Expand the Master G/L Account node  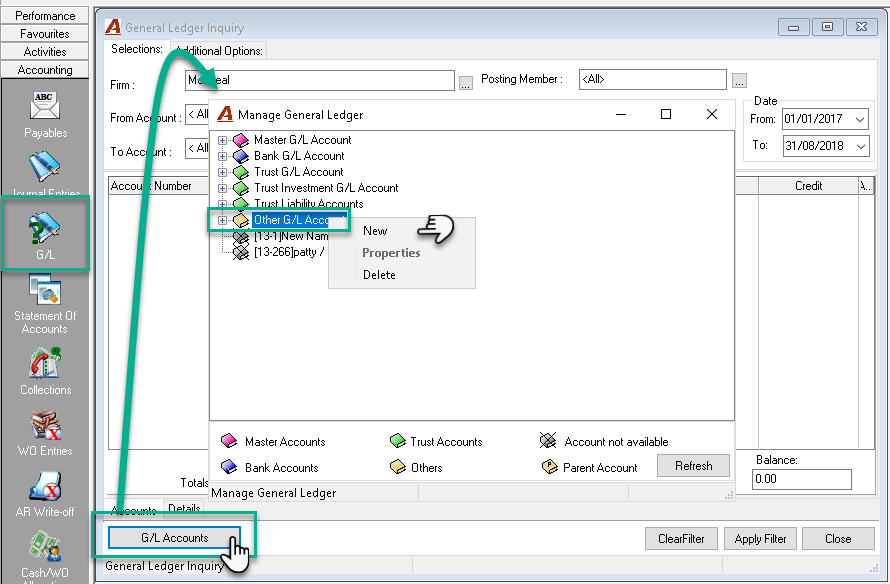pos(222,140)
